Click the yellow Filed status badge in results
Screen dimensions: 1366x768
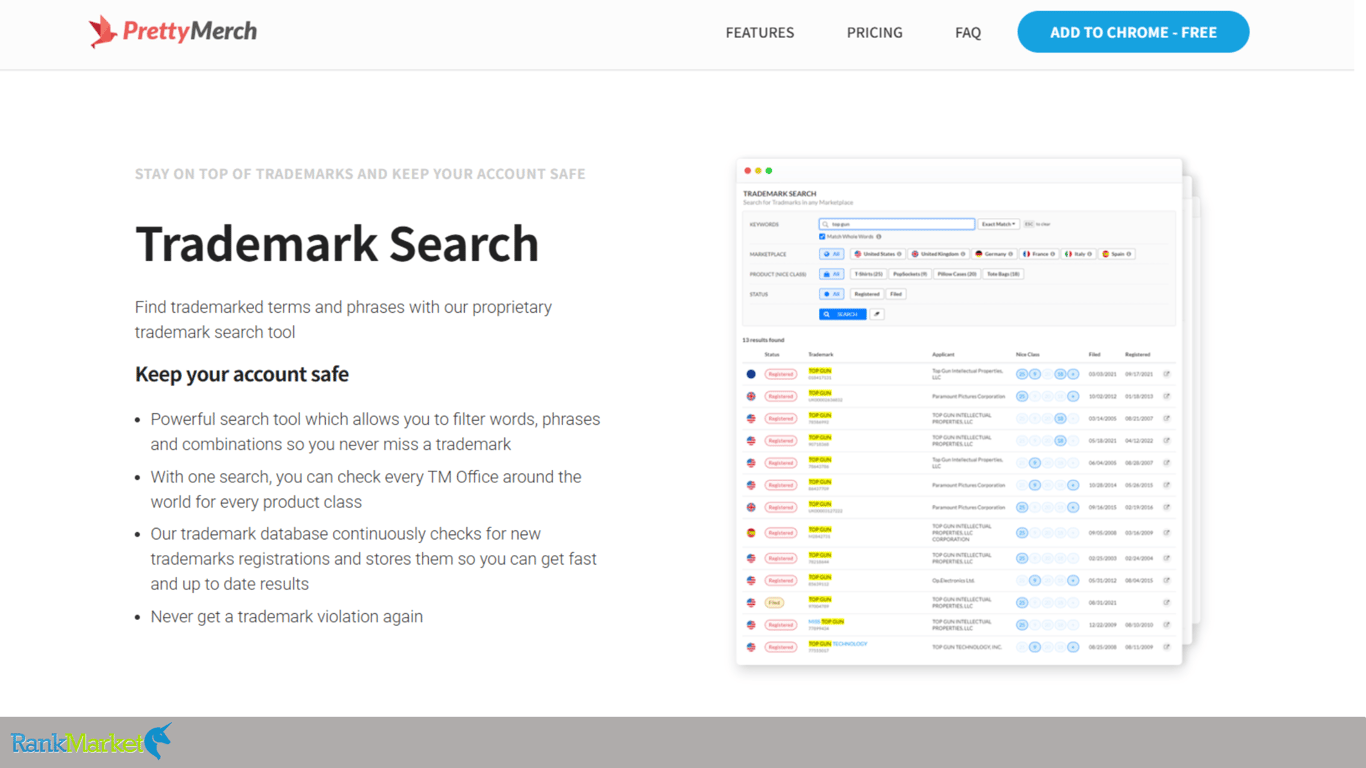774,603
